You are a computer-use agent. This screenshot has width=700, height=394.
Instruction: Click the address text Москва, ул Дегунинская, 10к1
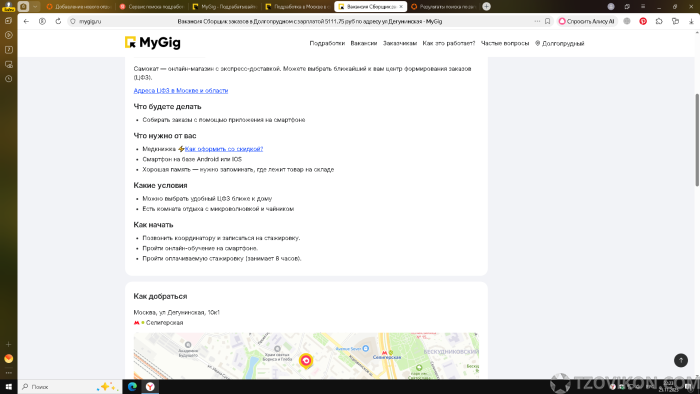pos(176,312)
